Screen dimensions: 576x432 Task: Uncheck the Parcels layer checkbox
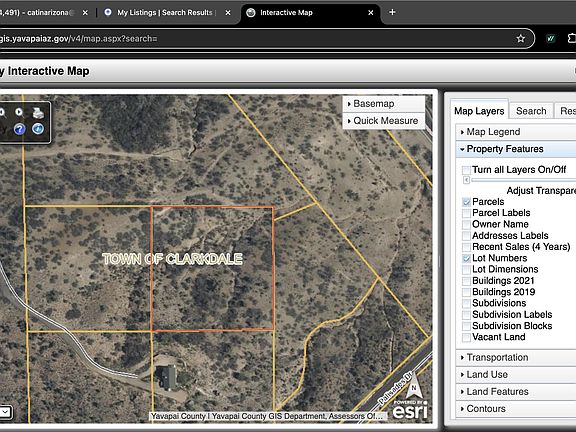466,202
